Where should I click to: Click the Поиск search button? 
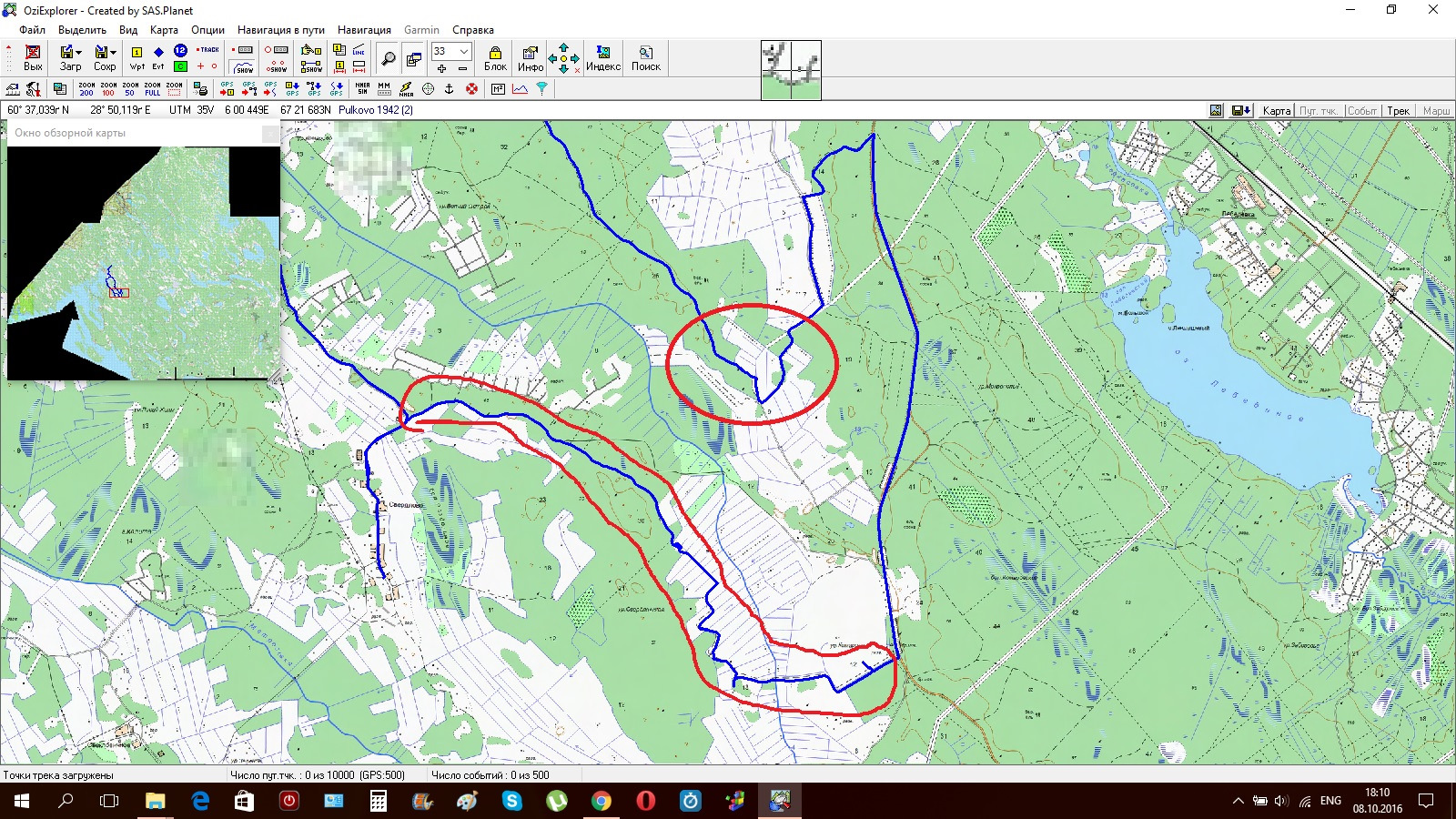point(646,58)
